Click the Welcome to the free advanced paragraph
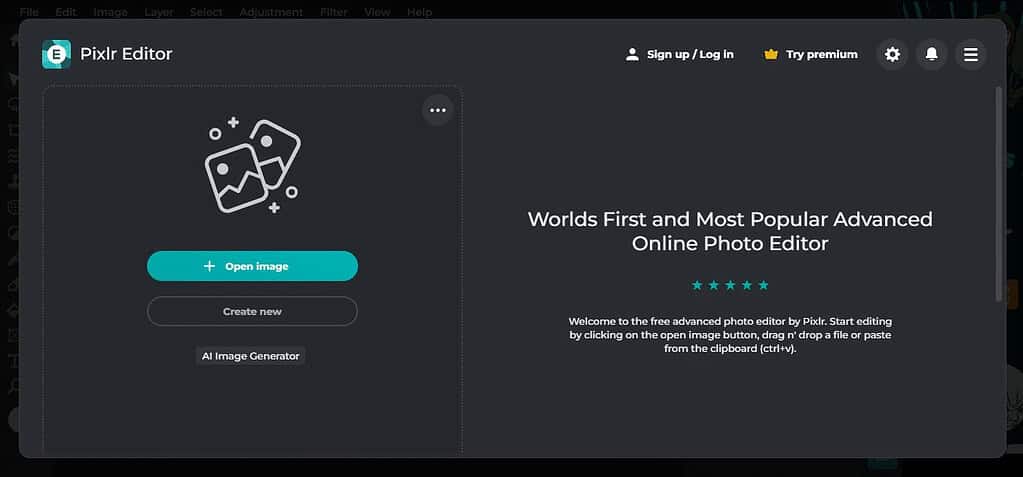 (x=730, y=335)
